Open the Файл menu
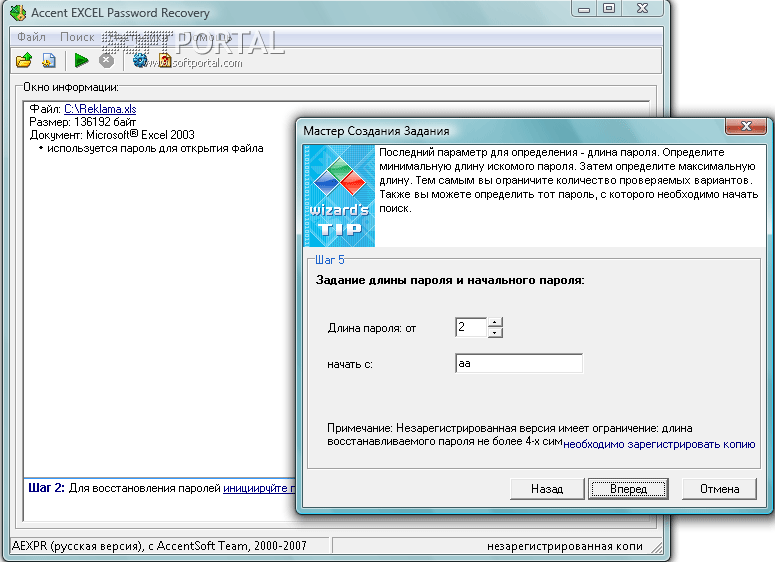 click(x=31, y=37)
